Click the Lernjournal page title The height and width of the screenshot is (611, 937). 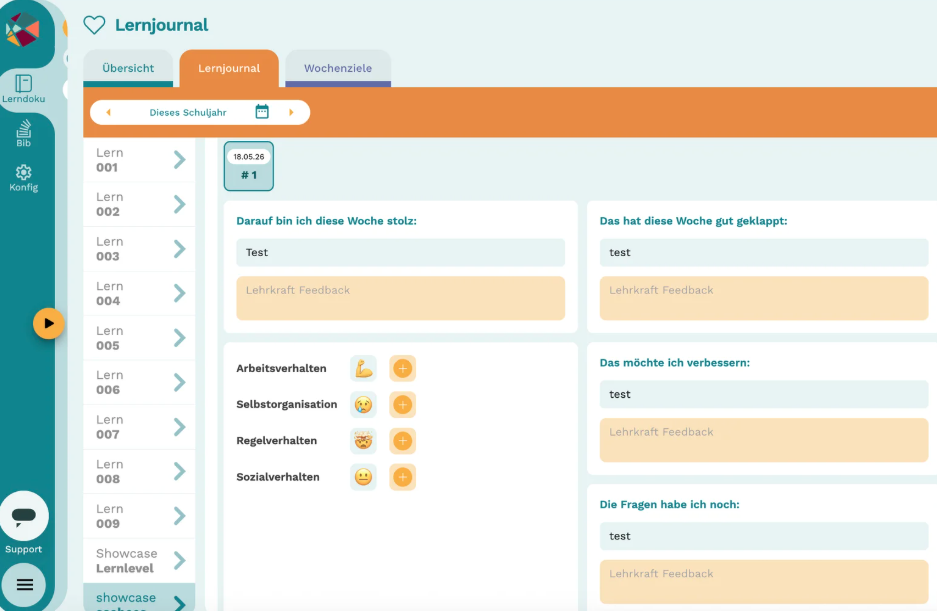[x=161, y=25]
